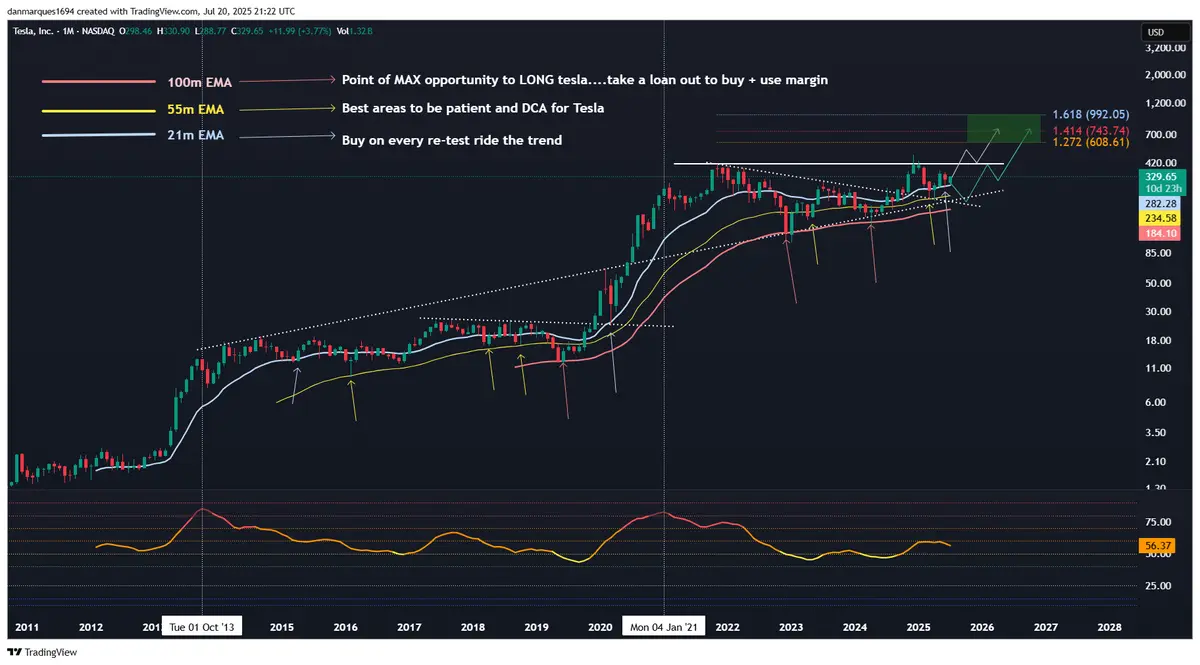Click the 2016 label on time axis
This screenshot has width=1200, height=665.
point(345,628)
